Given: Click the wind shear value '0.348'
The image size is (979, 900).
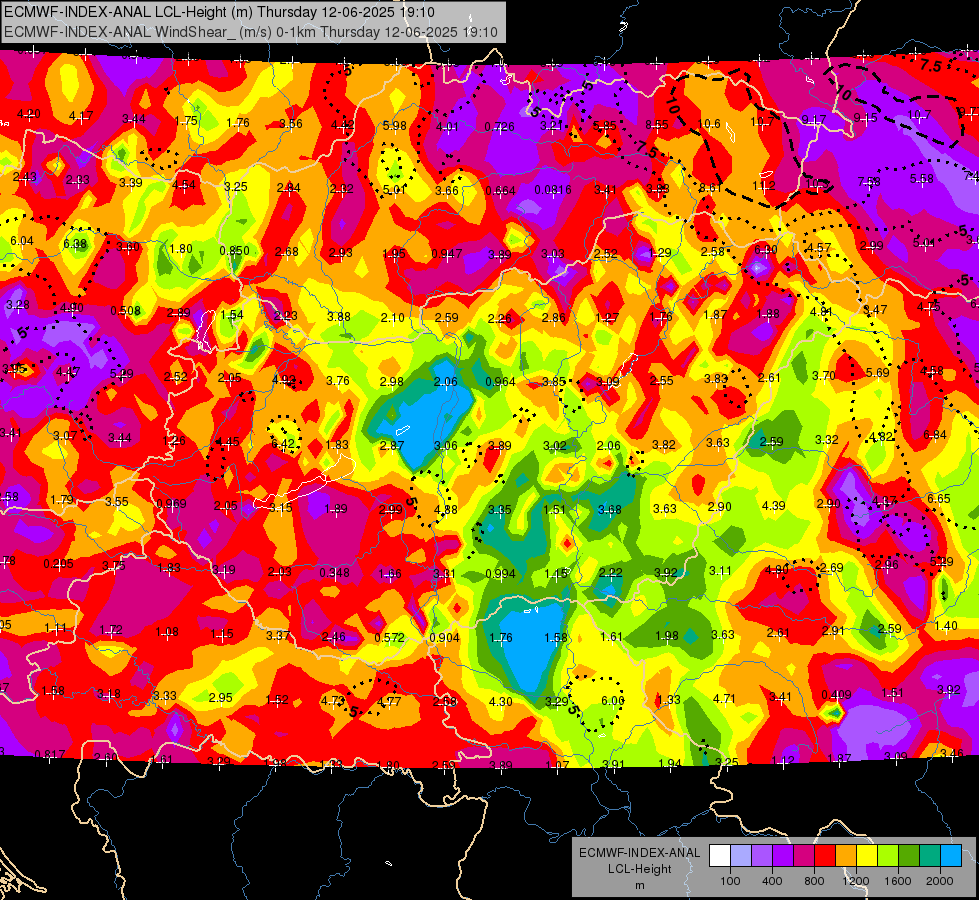Looking at the screenshot, I should pyautogui.click(x=335, y=572).
